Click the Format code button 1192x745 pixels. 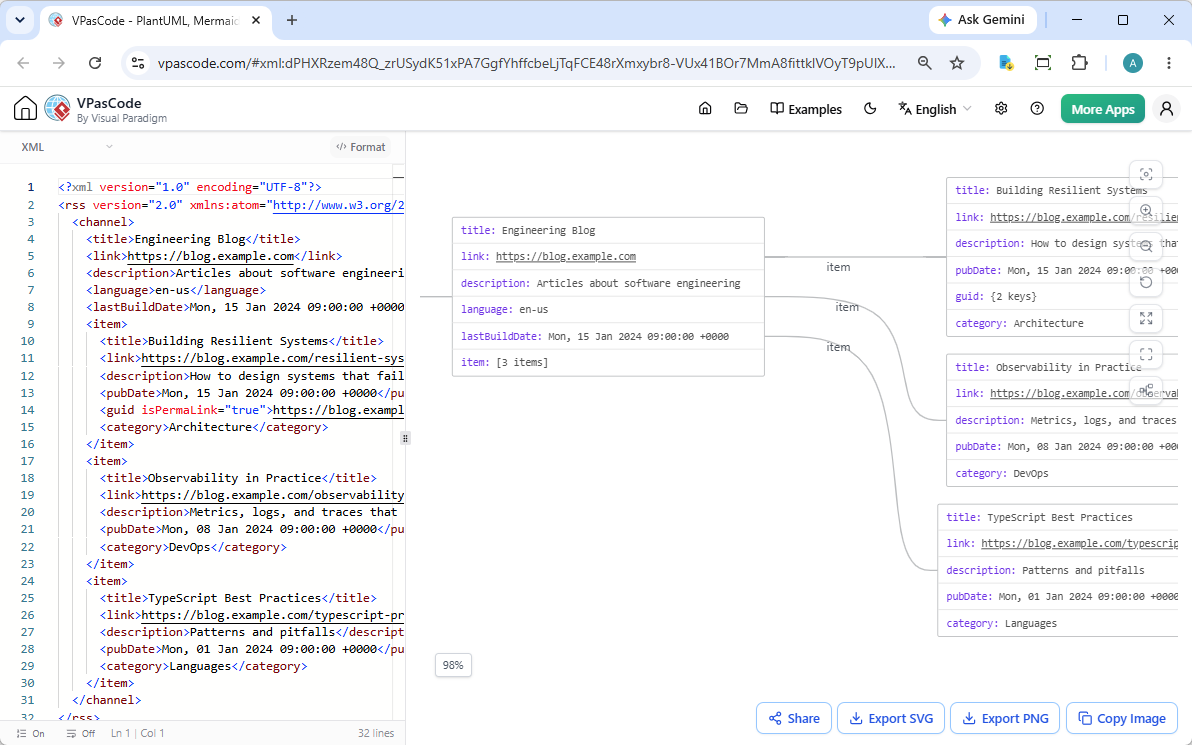pyautogui.click(x=360, y=147)
